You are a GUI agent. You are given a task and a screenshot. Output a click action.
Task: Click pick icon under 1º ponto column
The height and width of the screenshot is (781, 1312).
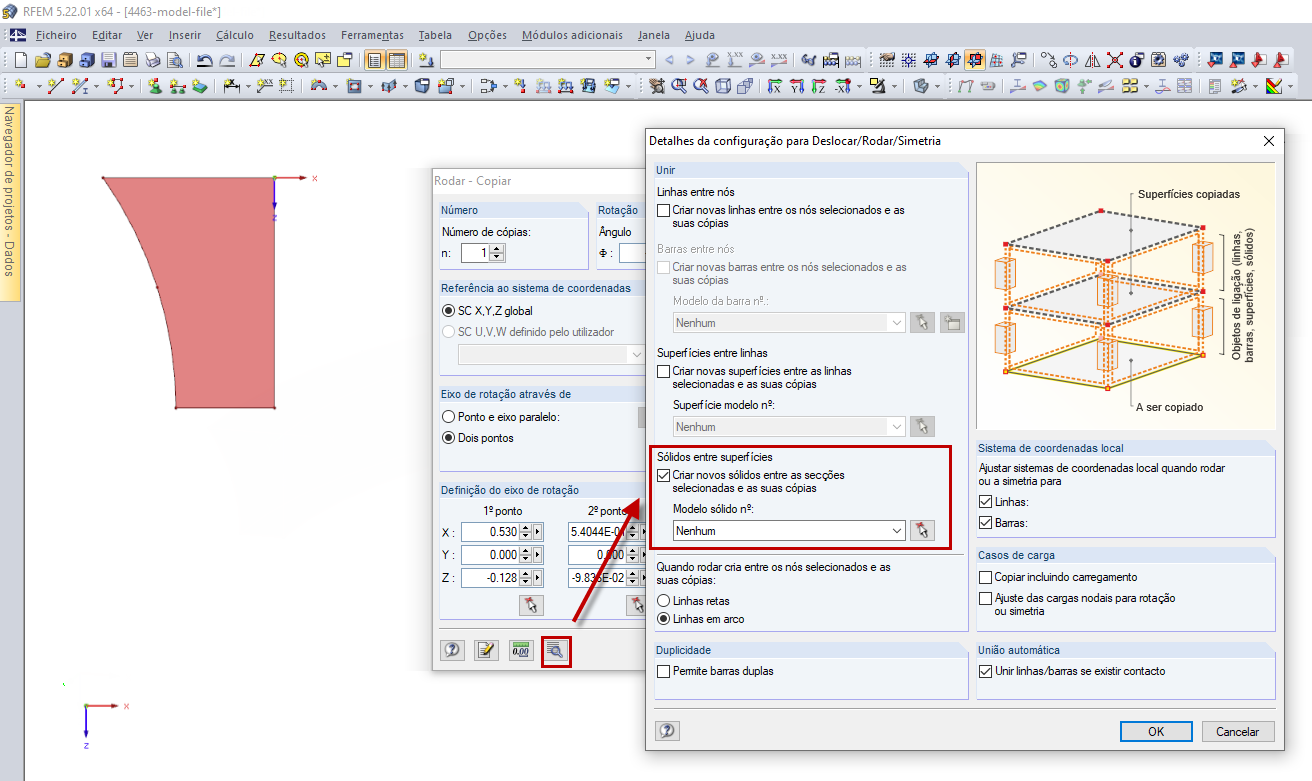tap(531, 605)
